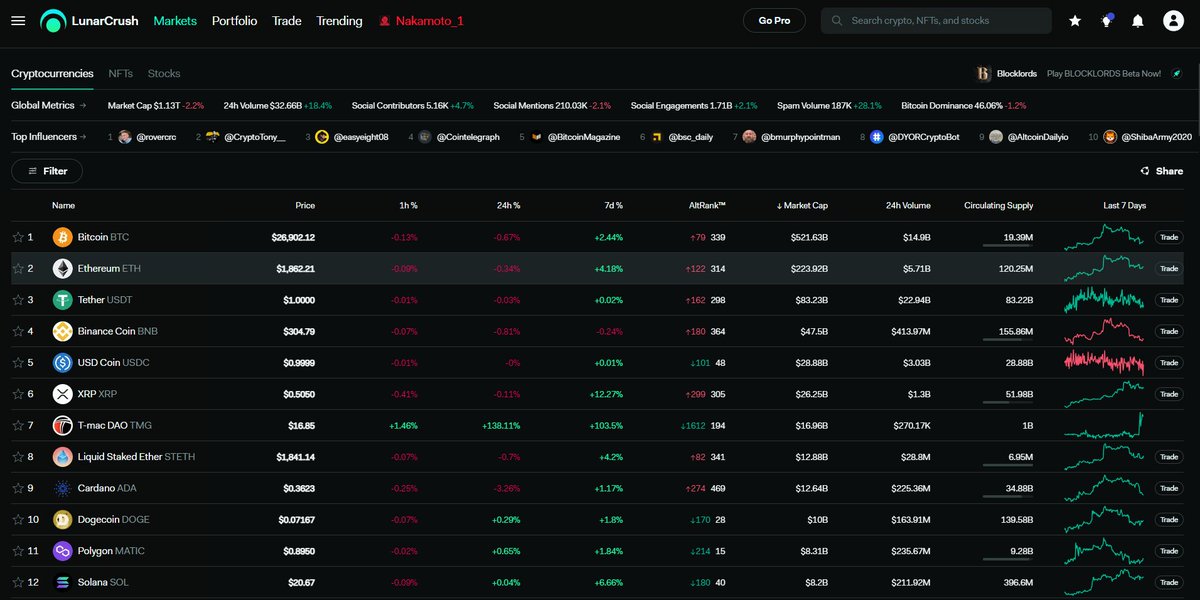This screenshot has width=1200, height=600.
Task: Switch to the Cryptocurrencies tab
Action: 52,74
